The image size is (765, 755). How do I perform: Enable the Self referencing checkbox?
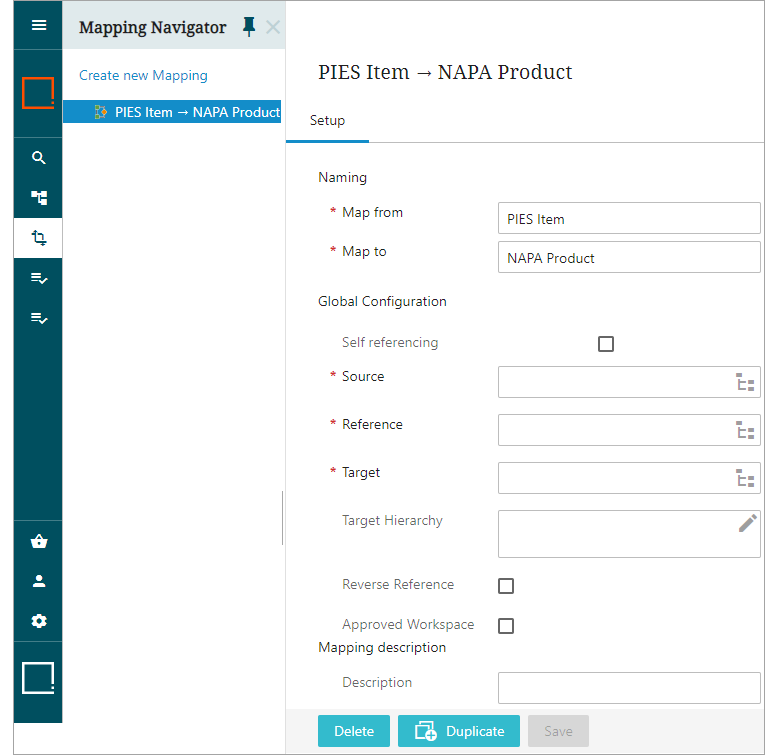(x=605, y=344)
